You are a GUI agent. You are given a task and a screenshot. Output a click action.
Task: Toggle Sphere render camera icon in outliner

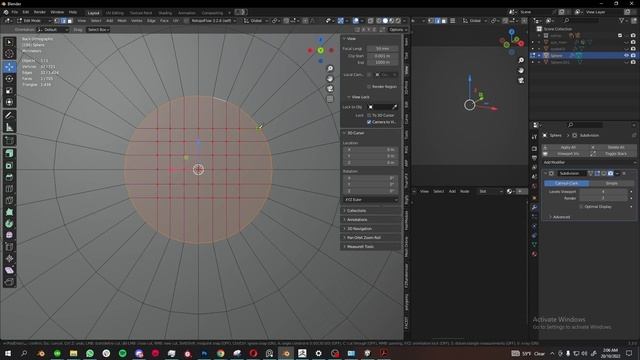(x=633, y=56)
